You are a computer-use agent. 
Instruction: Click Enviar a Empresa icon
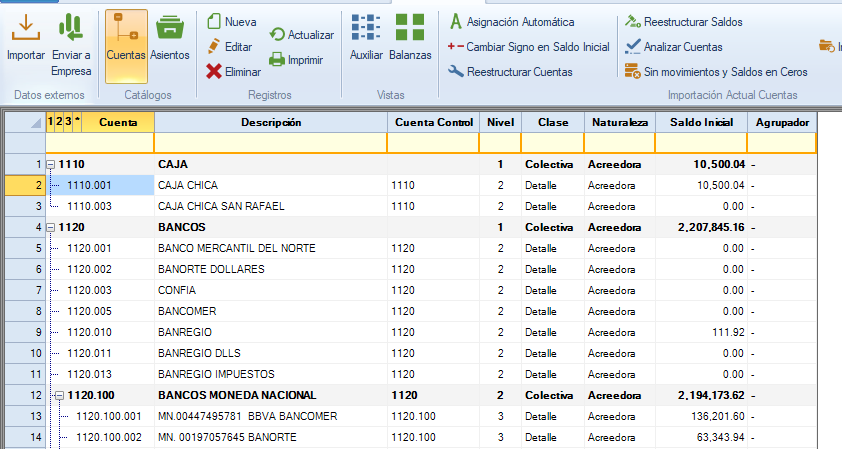(70, 29)
